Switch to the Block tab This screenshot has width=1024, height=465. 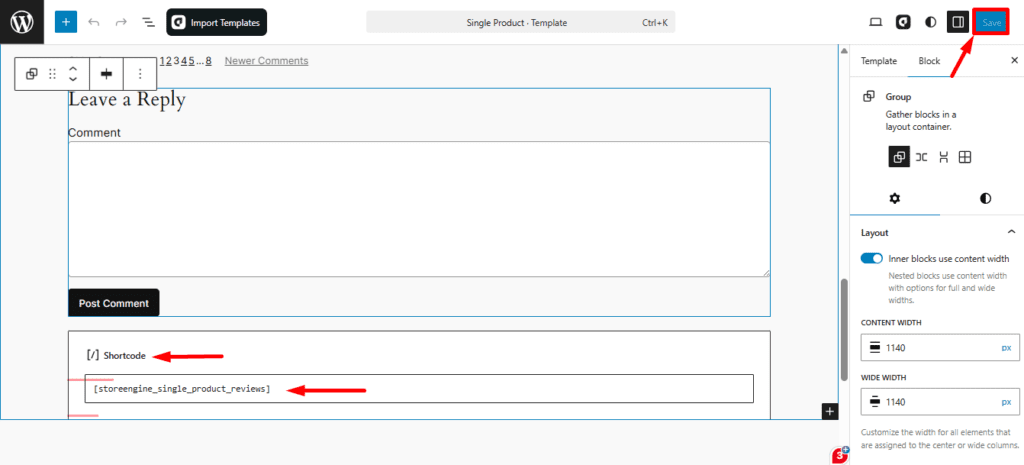pyautogui.click(x=929, y=61)
